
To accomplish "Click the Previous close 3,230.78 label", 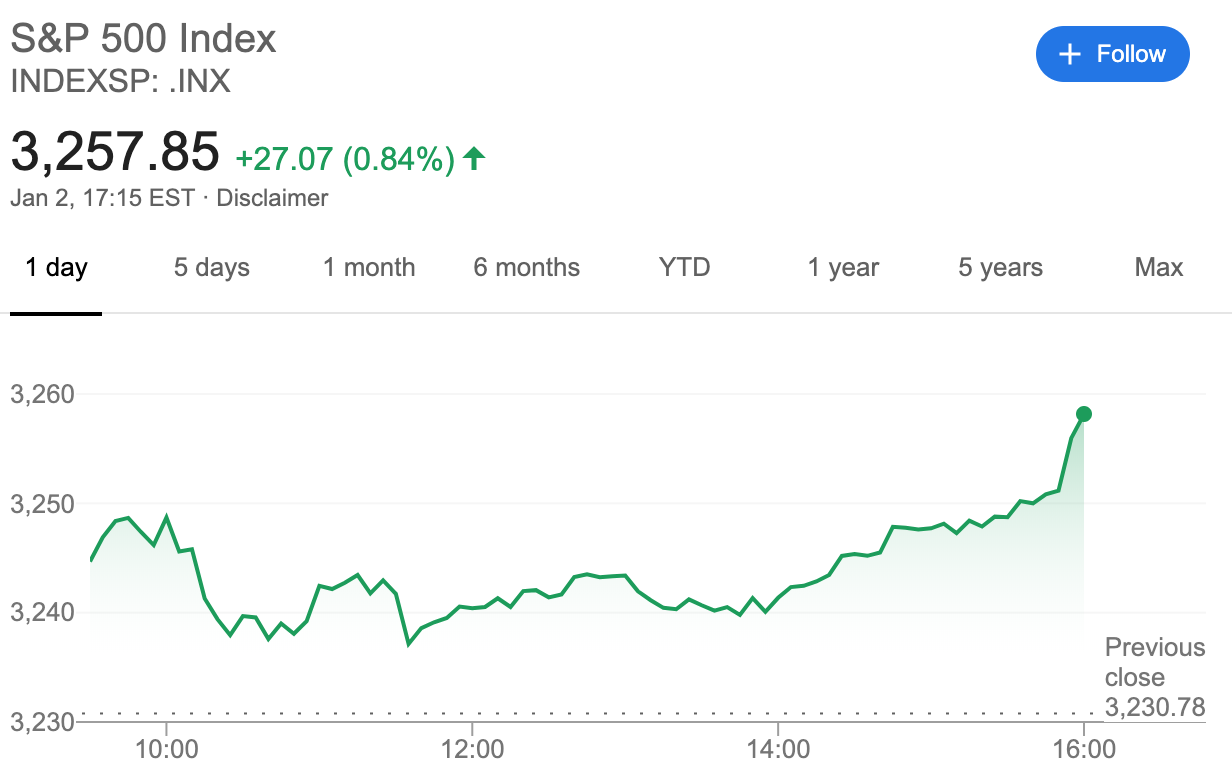I will coord(1155,677).
